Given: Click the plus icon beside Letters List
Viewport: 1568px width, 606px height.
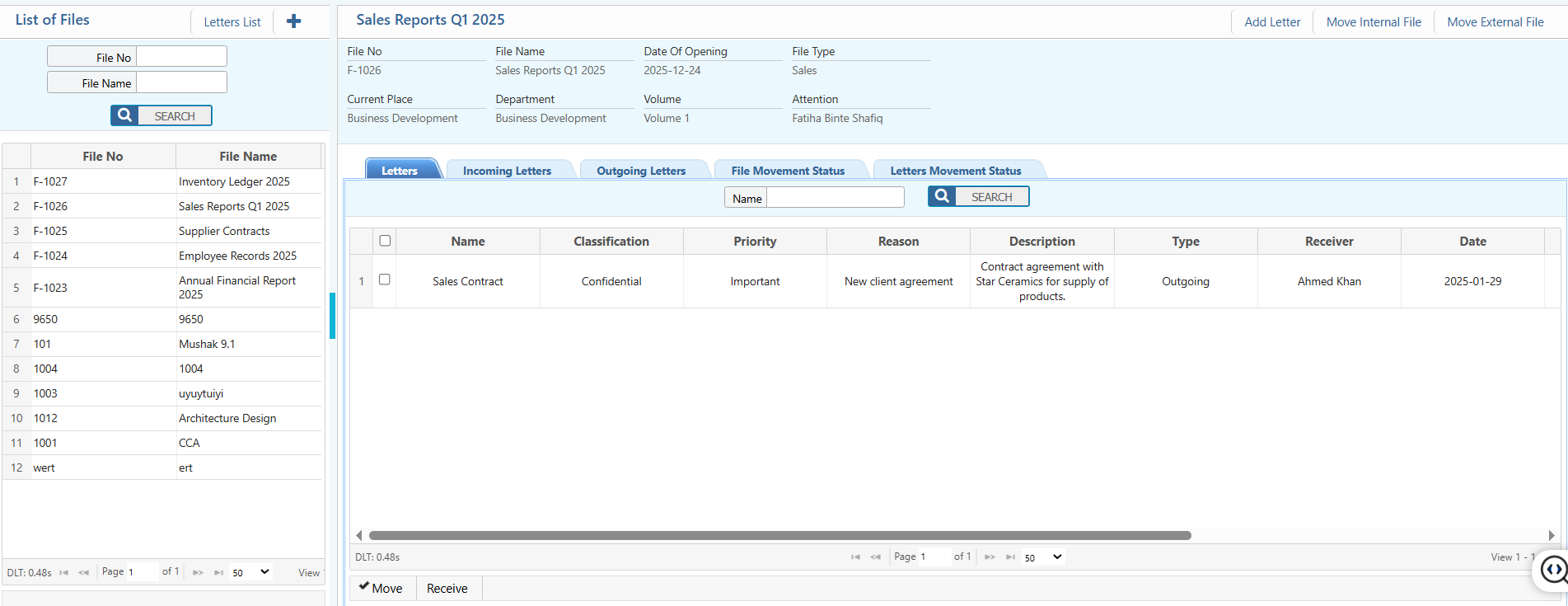Looking at the screenshot, I should click(x=293, y=21).
